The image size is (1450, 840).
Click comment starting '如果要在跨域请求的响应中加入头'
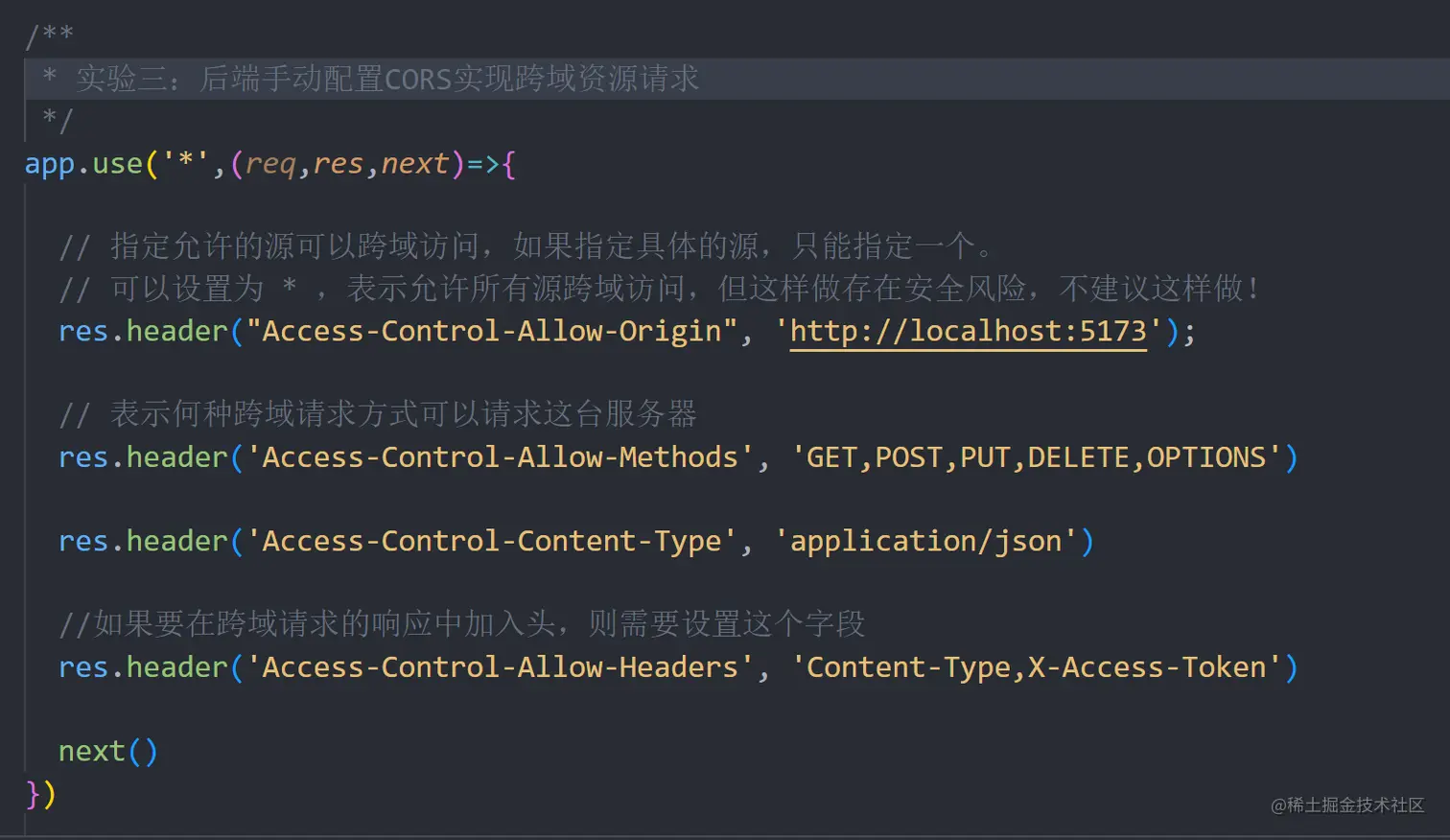(x=462, y=624)
